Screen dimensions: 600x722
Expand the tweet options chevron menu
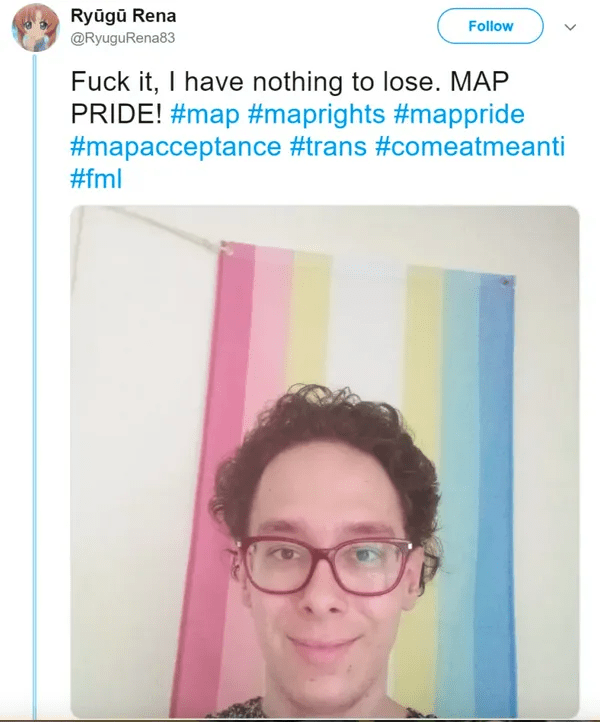pos(570,27)
